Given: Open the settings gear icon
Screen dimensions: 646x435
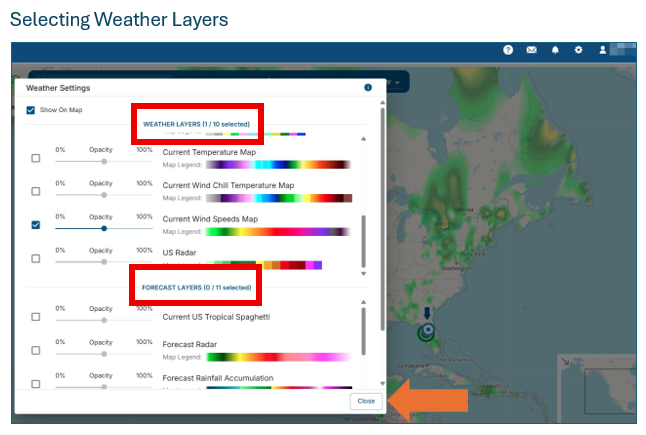Looking at the screenshot, I should [x=578, y=50].
